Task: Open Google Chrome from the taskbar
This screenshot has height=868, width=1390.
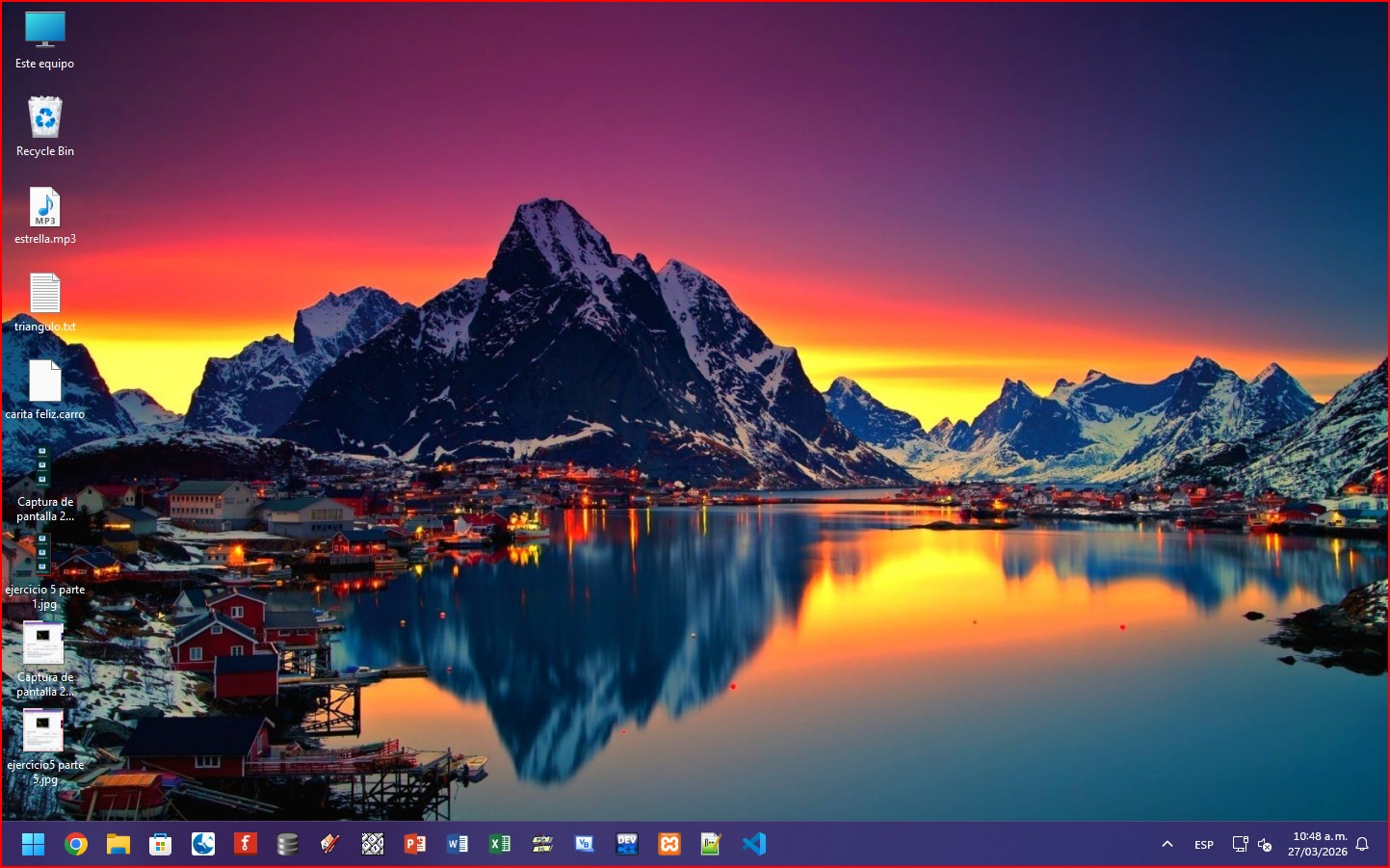Action: [x=76, y=845]
